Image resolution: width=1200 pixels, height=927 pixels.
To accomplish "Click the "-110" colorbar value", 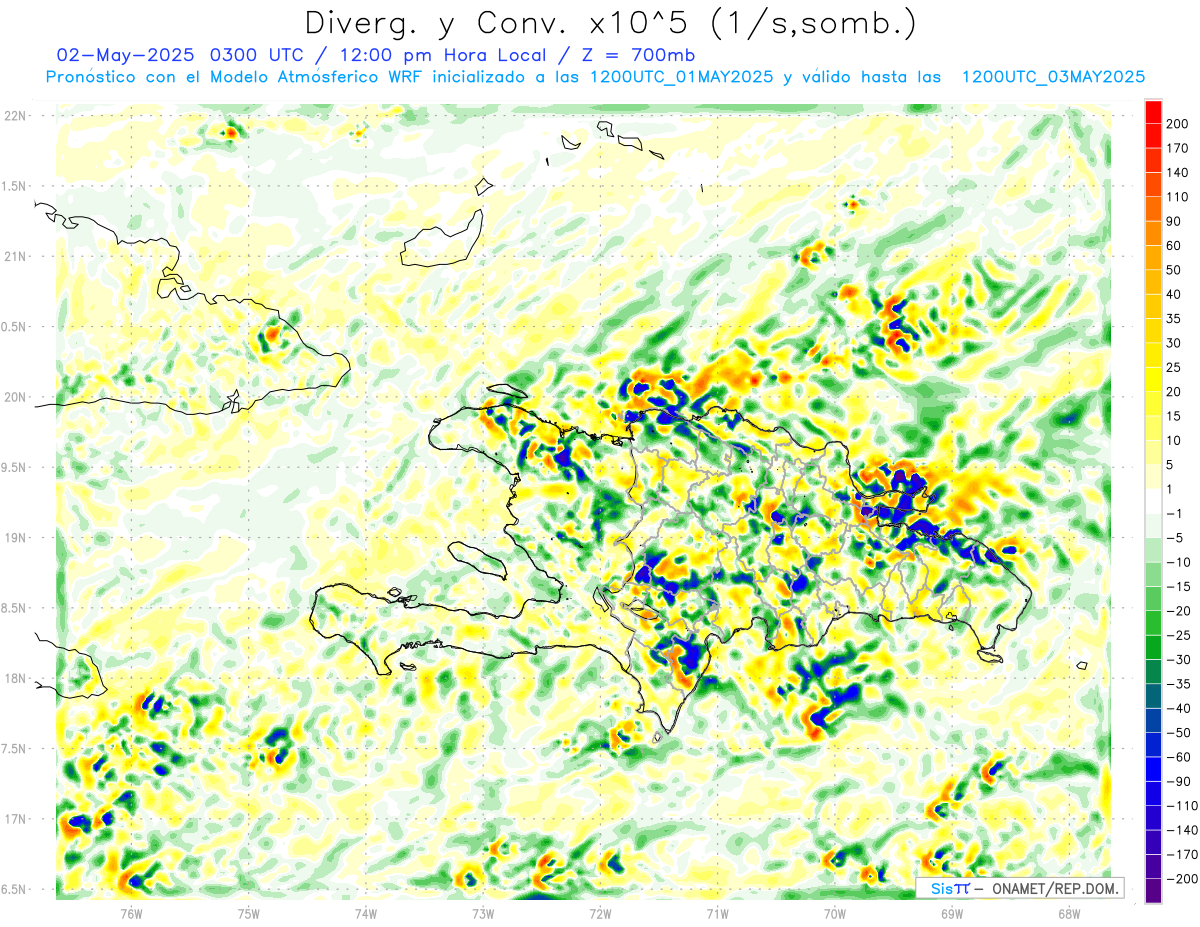I will click(1183, 806).
